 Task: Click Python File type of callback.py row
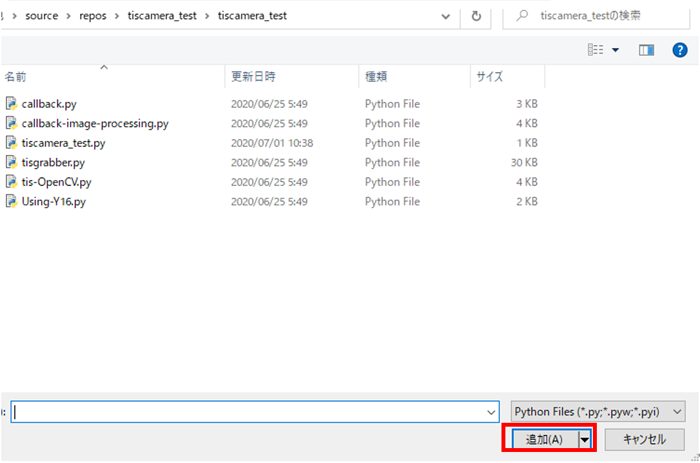pyautogui.click(x=392, y=104)
